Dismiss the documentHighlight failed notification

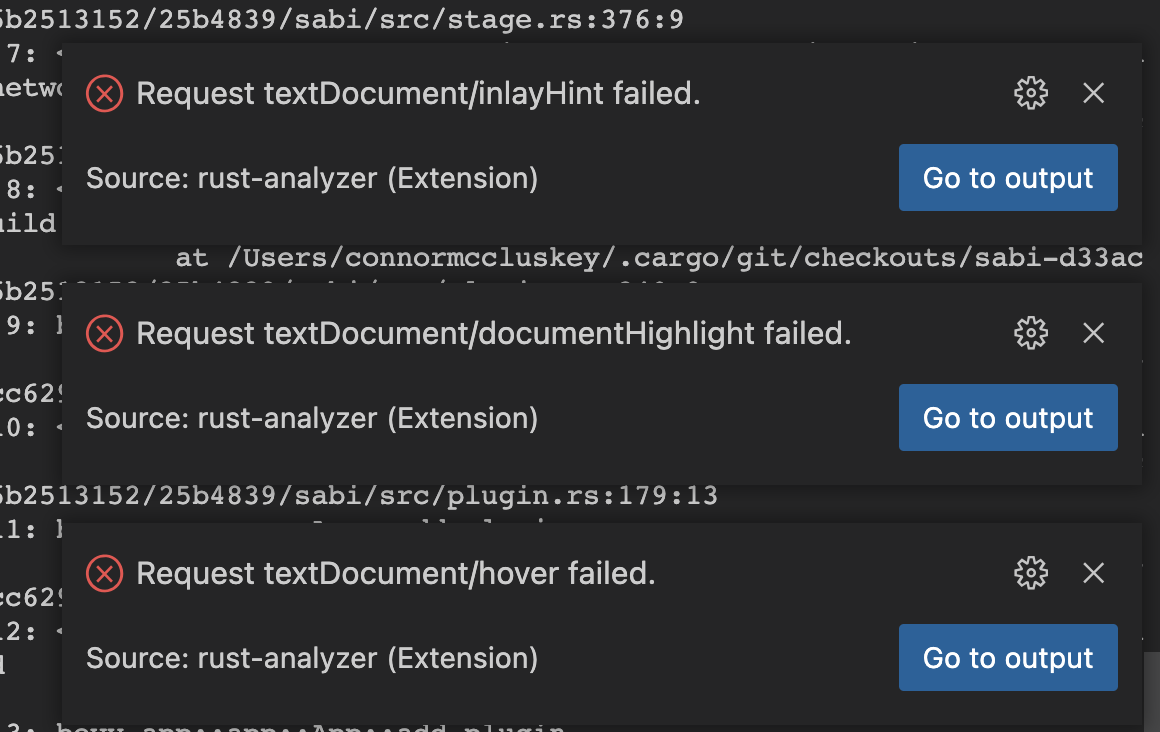pos(1093,333)
